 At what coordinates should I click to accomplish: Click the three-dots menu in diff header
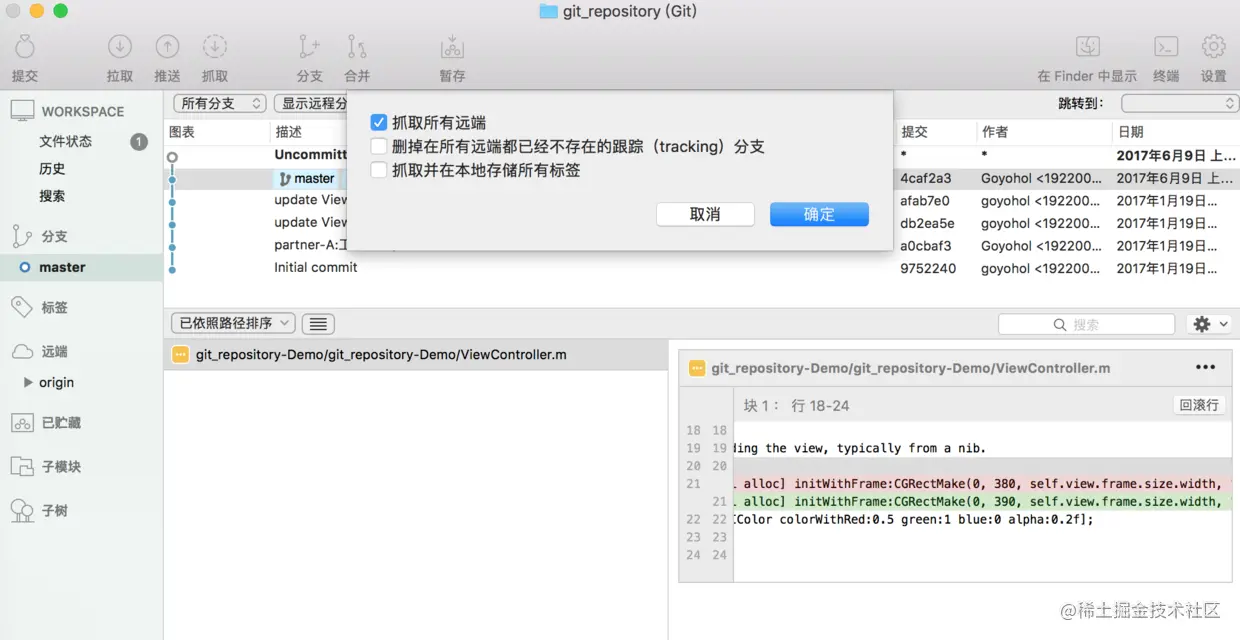[x=1205, y=368]
